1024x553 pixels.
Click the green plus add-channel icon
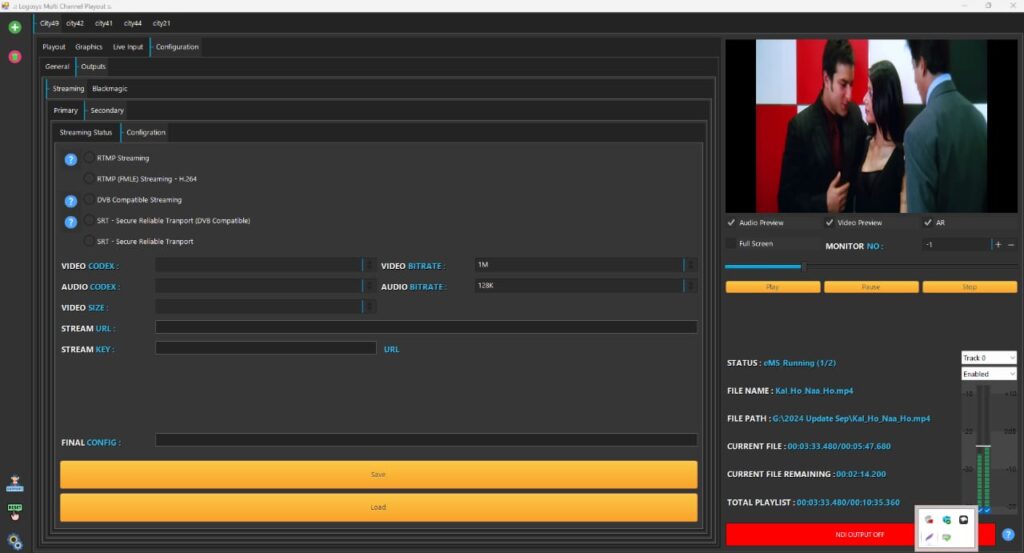(x=14, y=27)
